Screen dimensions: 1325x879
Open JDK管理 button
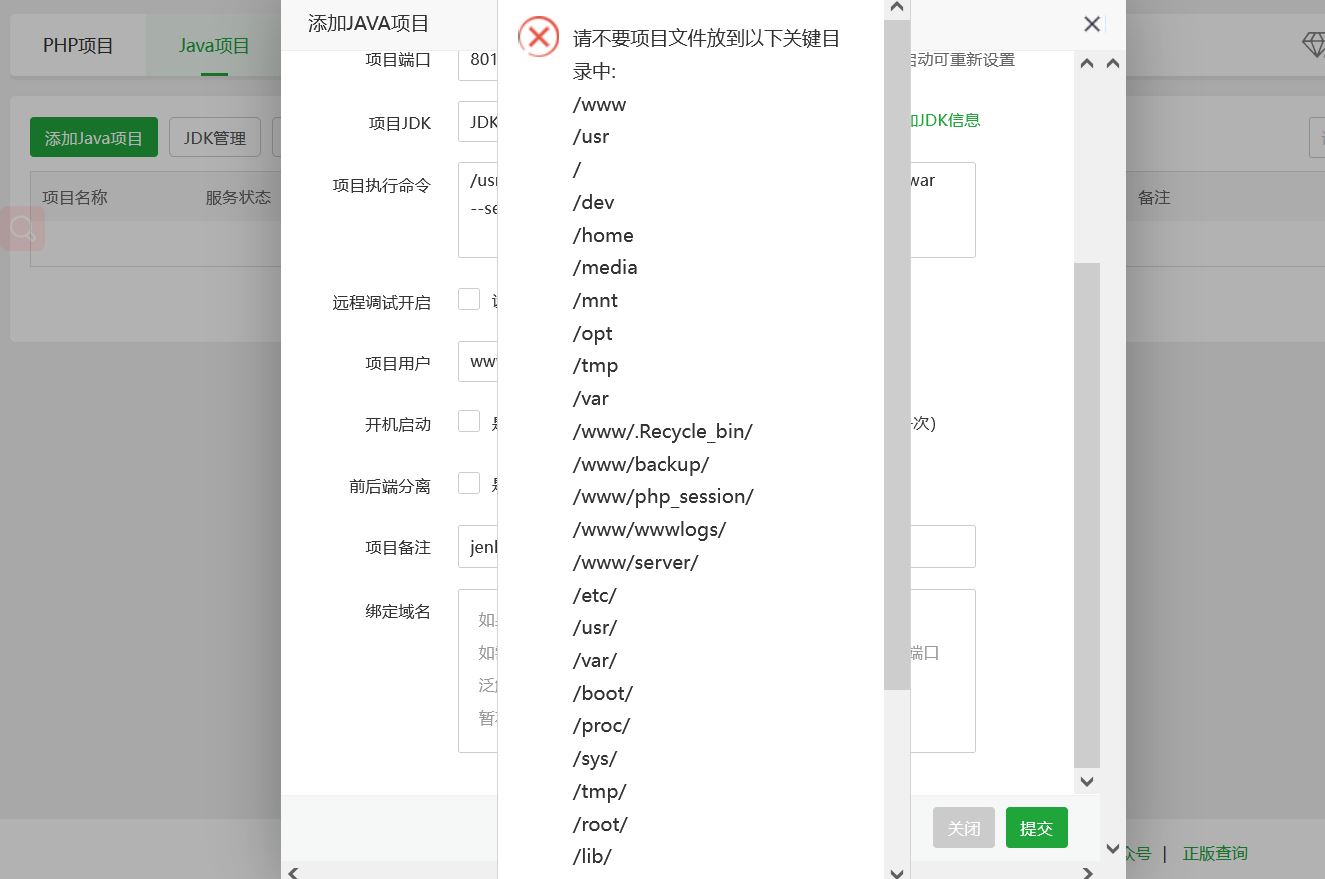(215, 138)
